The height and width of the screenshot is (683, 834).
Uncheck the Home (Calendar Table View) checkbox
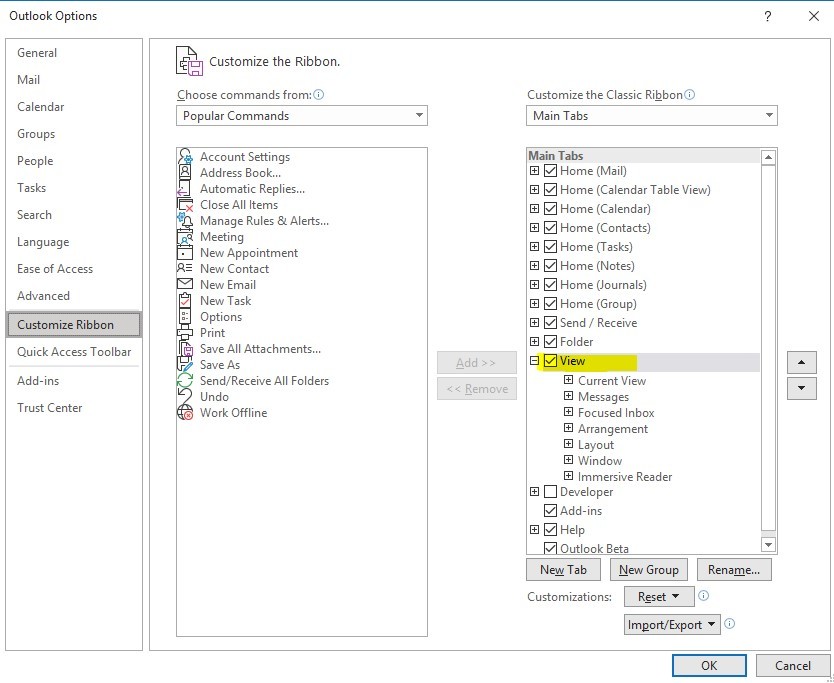tap(551, 190)
